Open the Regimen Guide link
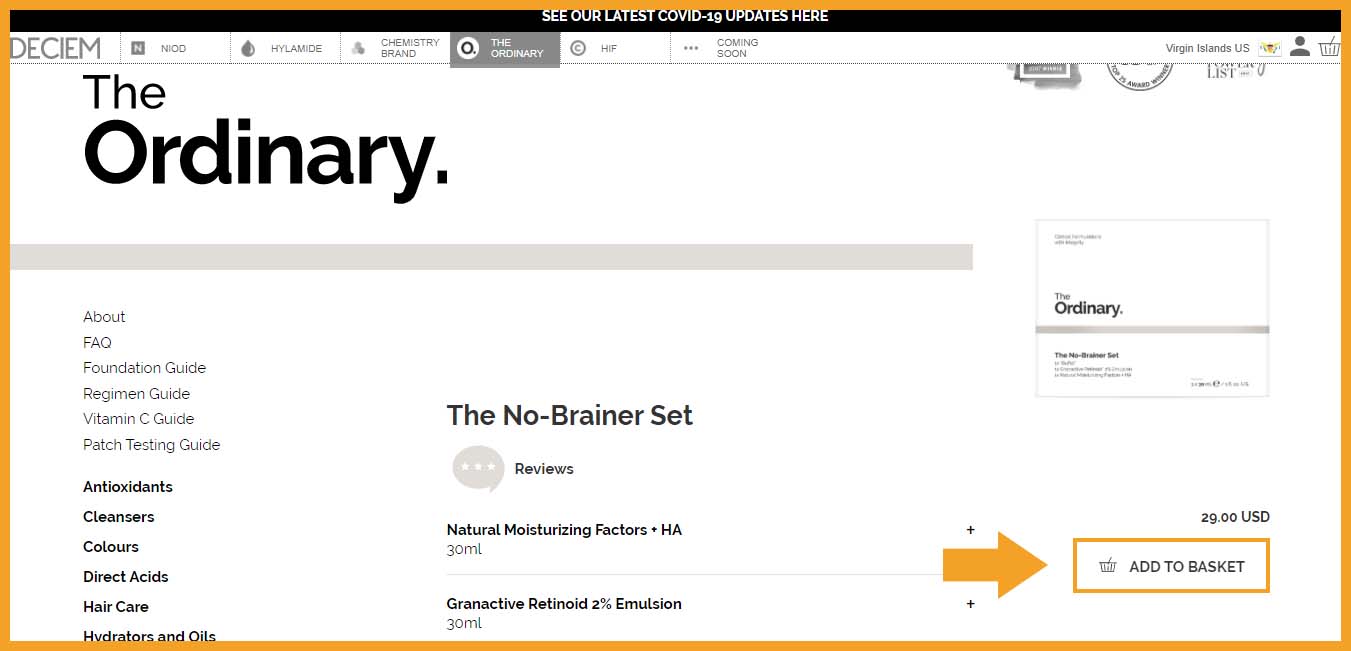 [x=136, y=394]
